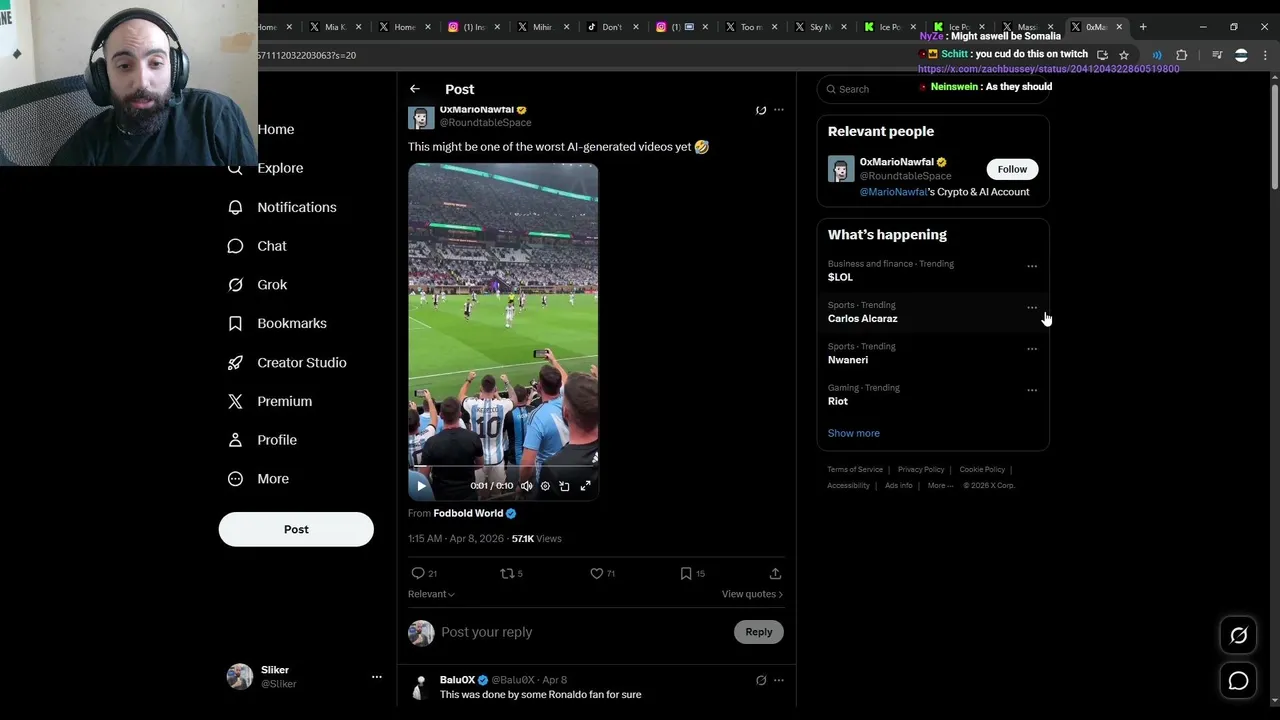This screenshot has width=1280, height=720.
Task: Open the Privacy Policy footer link
Action: [x=921, y=470]
